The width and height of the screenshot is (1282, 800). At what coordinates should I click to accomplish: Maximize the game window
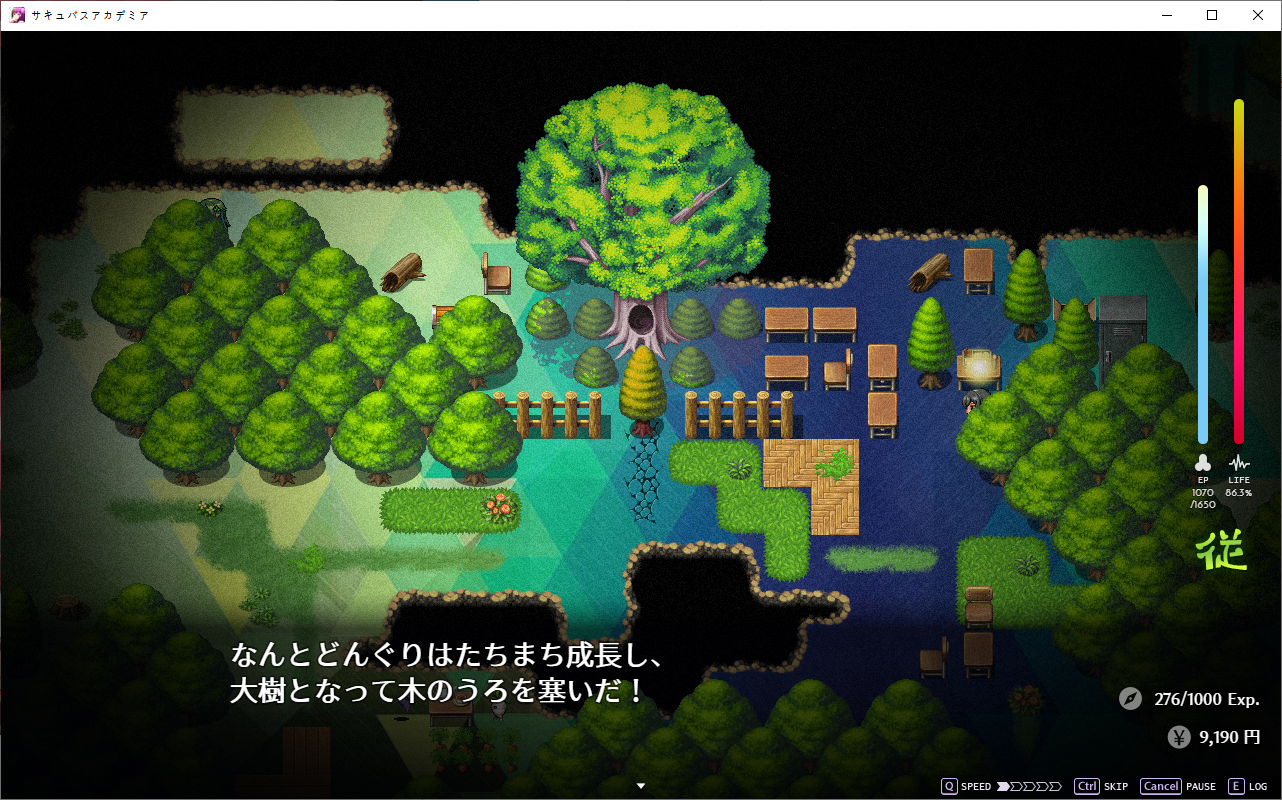[1212, 15]
